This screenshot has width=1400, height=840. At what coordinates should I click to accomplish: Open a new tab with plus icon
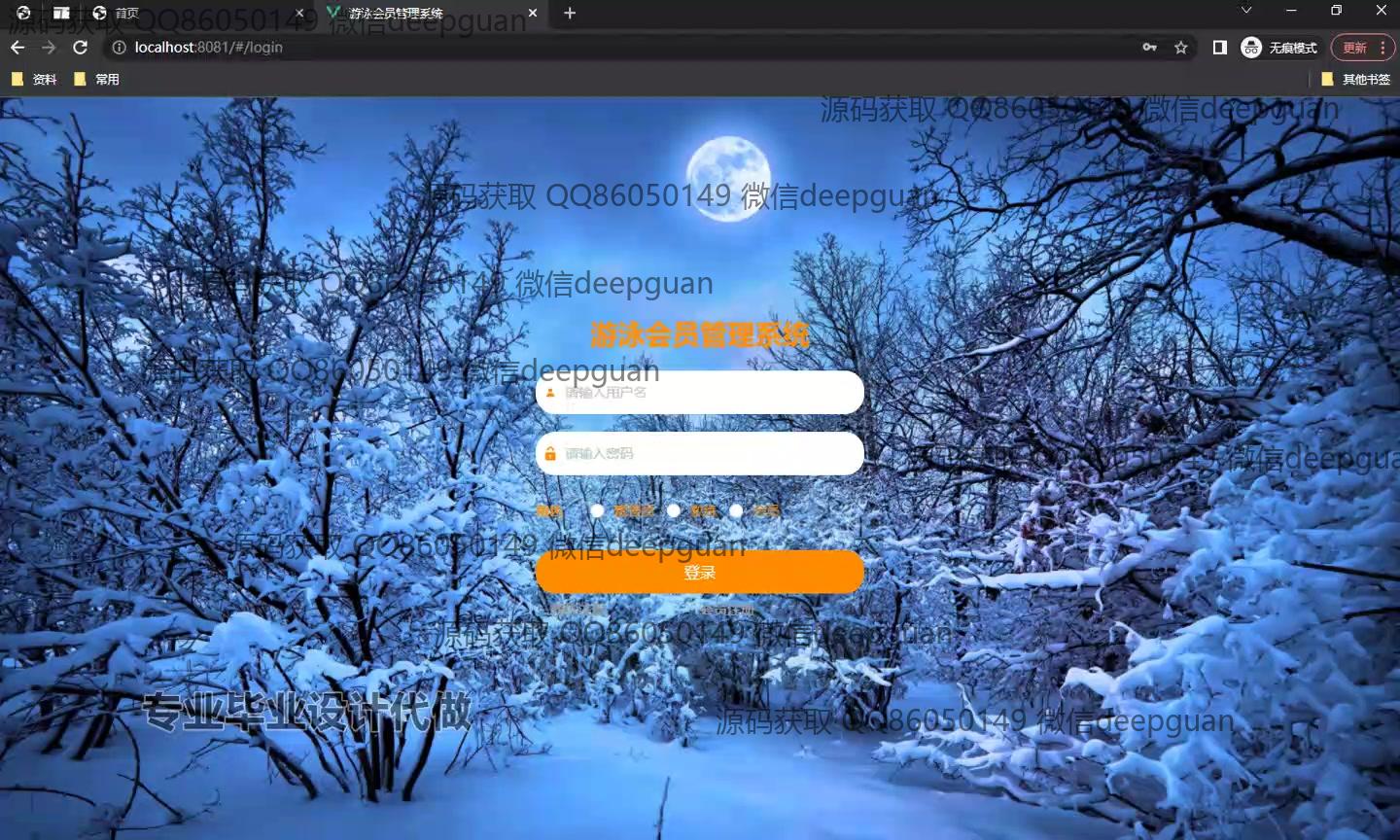(x=570, y=13)
